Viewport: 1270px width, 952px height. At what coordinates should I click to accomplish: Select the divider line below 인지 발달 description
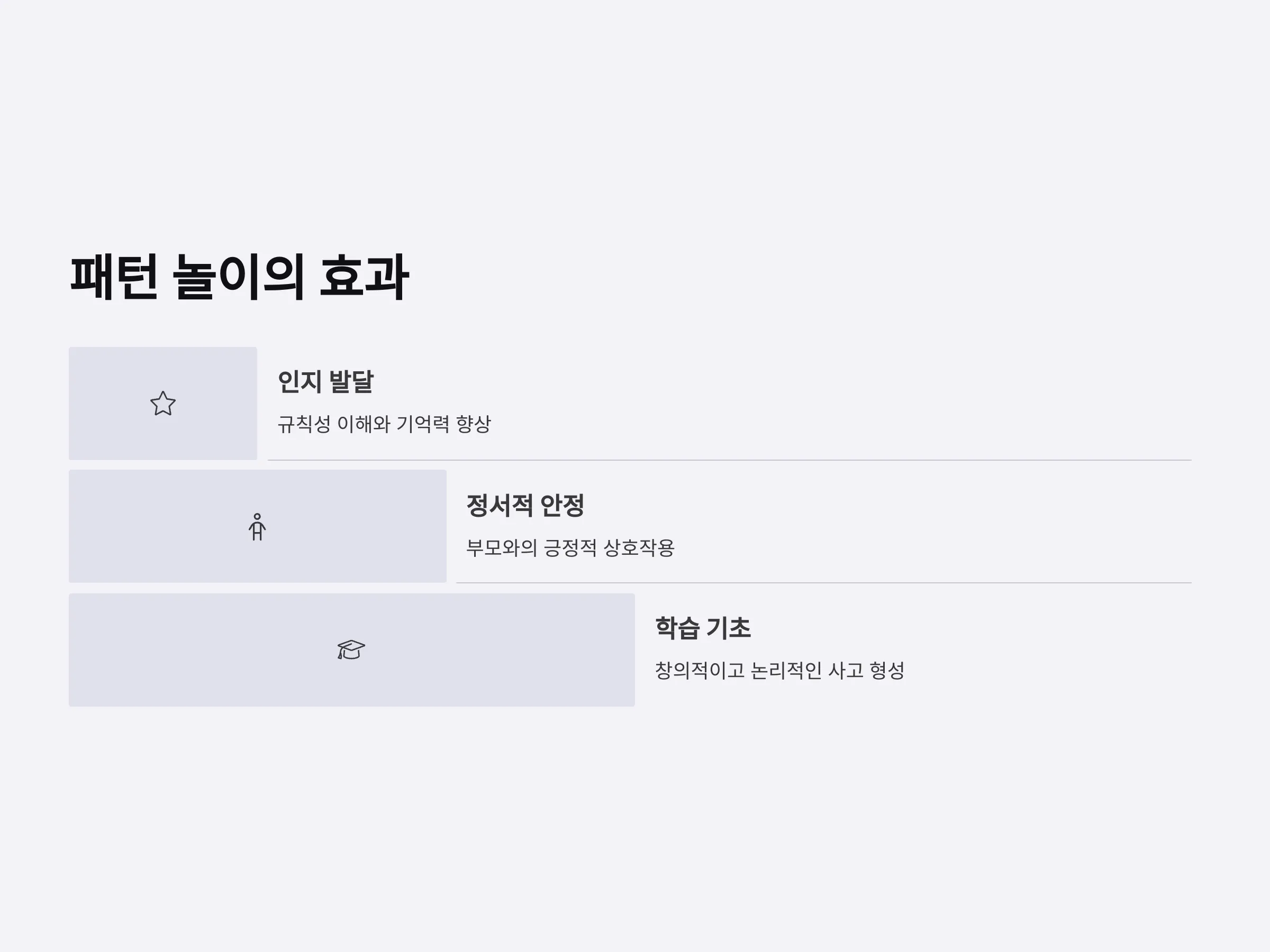point(730,460)
